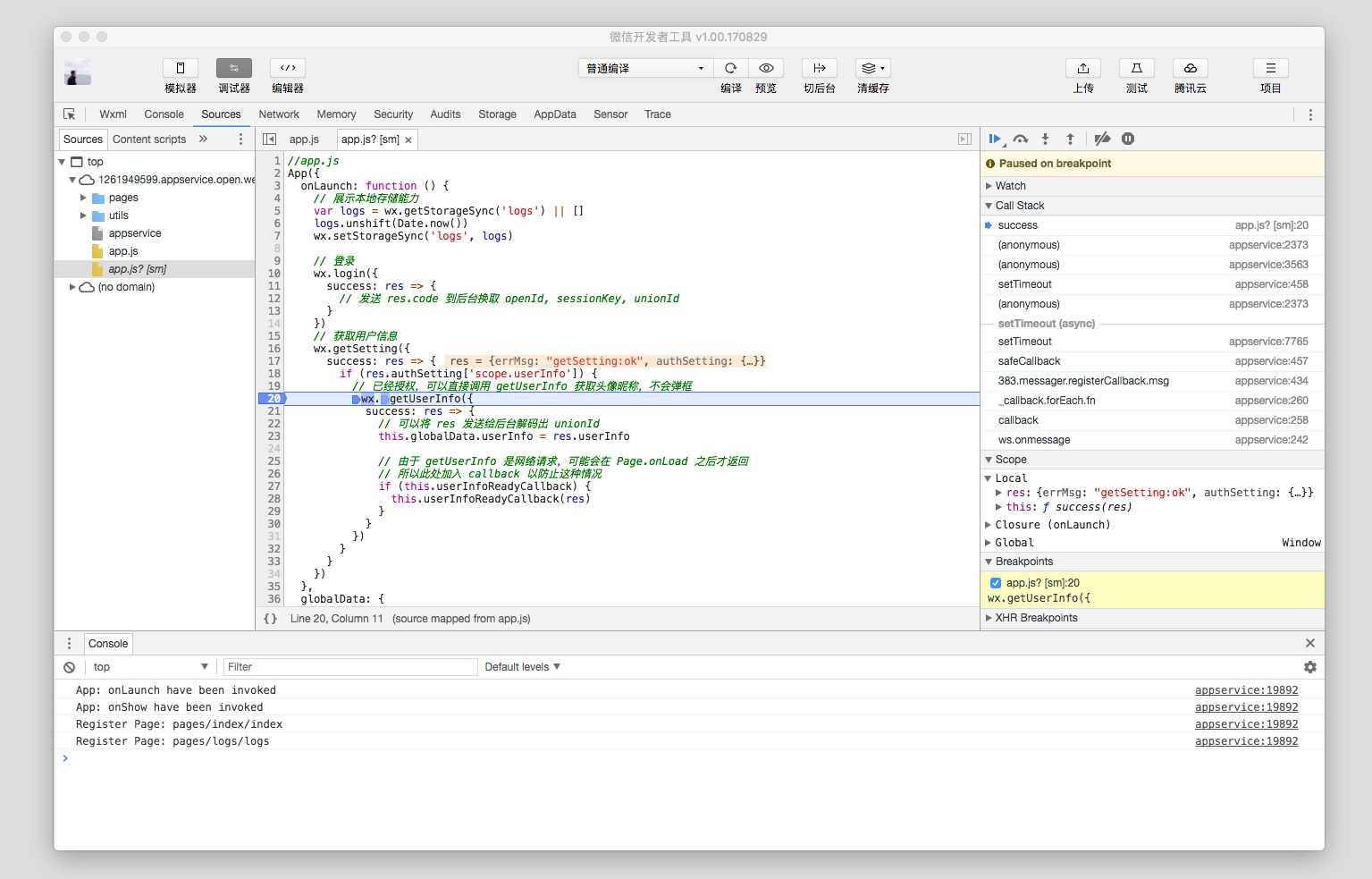The height and width of the screenshot is (879, 1372).
Task: Click the console Filter input field
Action: click(x=349, y=667)
